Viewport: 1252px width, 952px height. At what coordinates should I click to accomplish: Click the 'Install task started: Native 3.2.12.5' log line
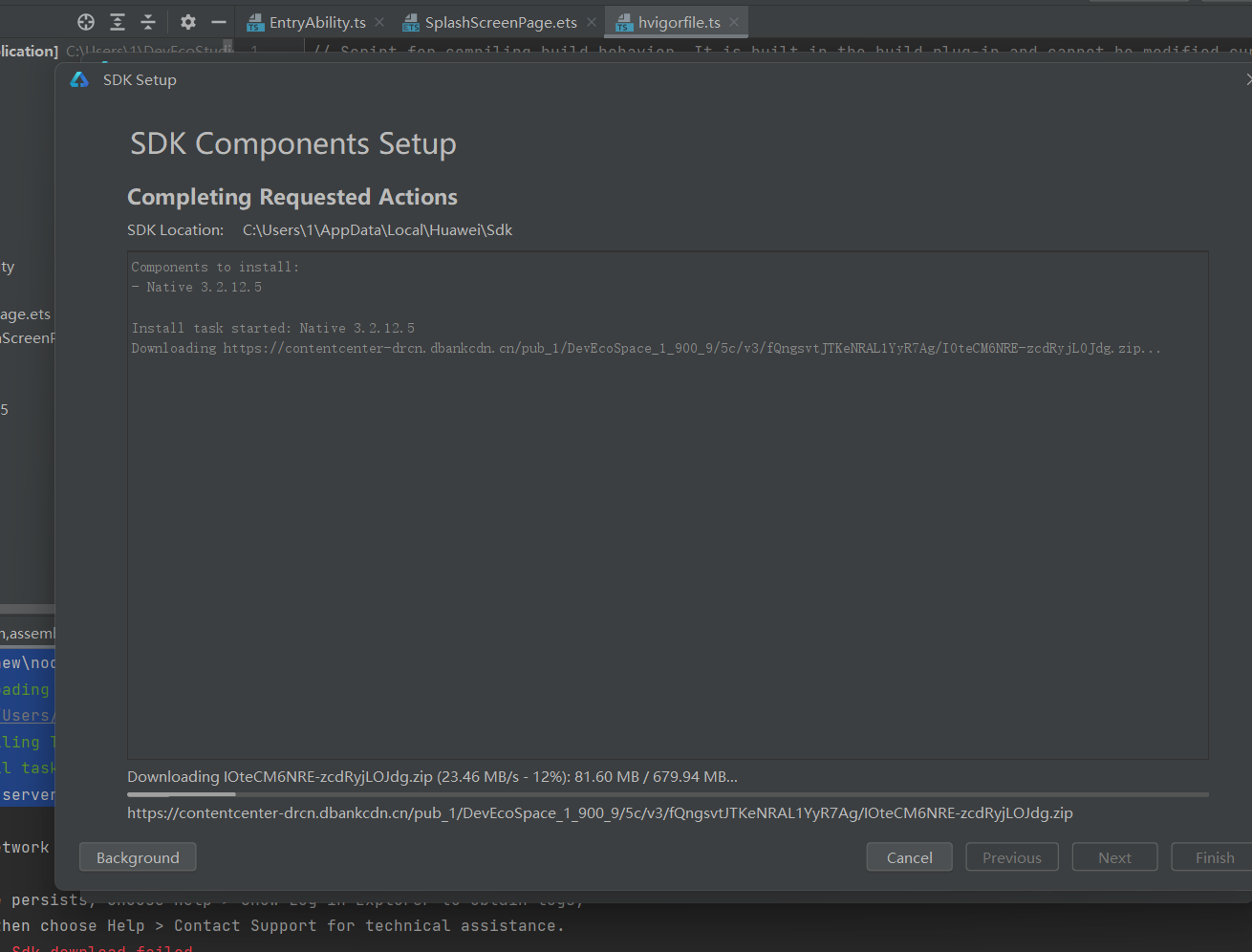pyautogui.click(x=273, y=328)
